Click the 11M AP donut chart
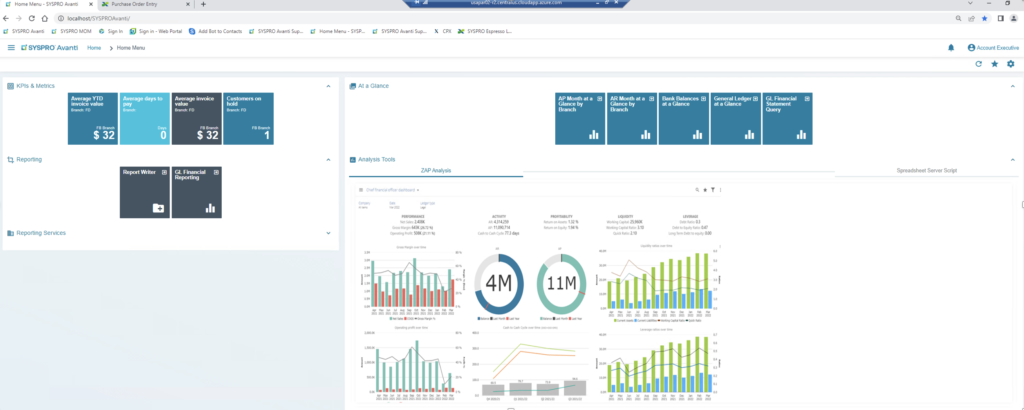1024x410 pixels. click(x=561, y=283)
